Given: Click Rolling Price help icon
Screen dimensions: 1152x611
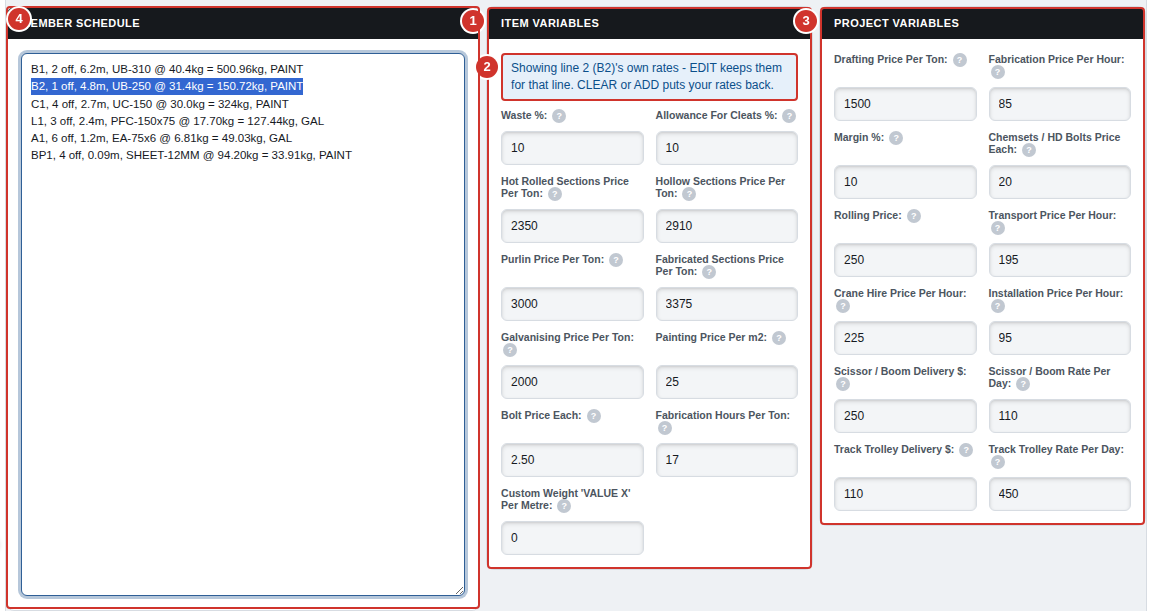Looking at the screenshot, I should click(913, 216).
